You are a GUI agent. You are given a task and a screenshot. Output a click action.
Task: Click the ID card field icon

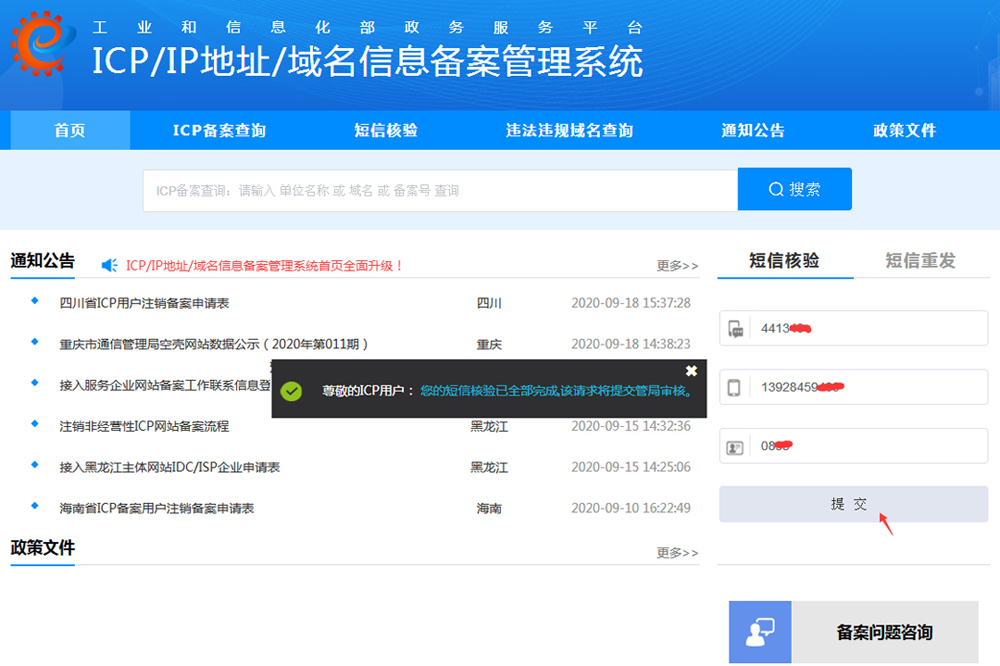(735, 447)
